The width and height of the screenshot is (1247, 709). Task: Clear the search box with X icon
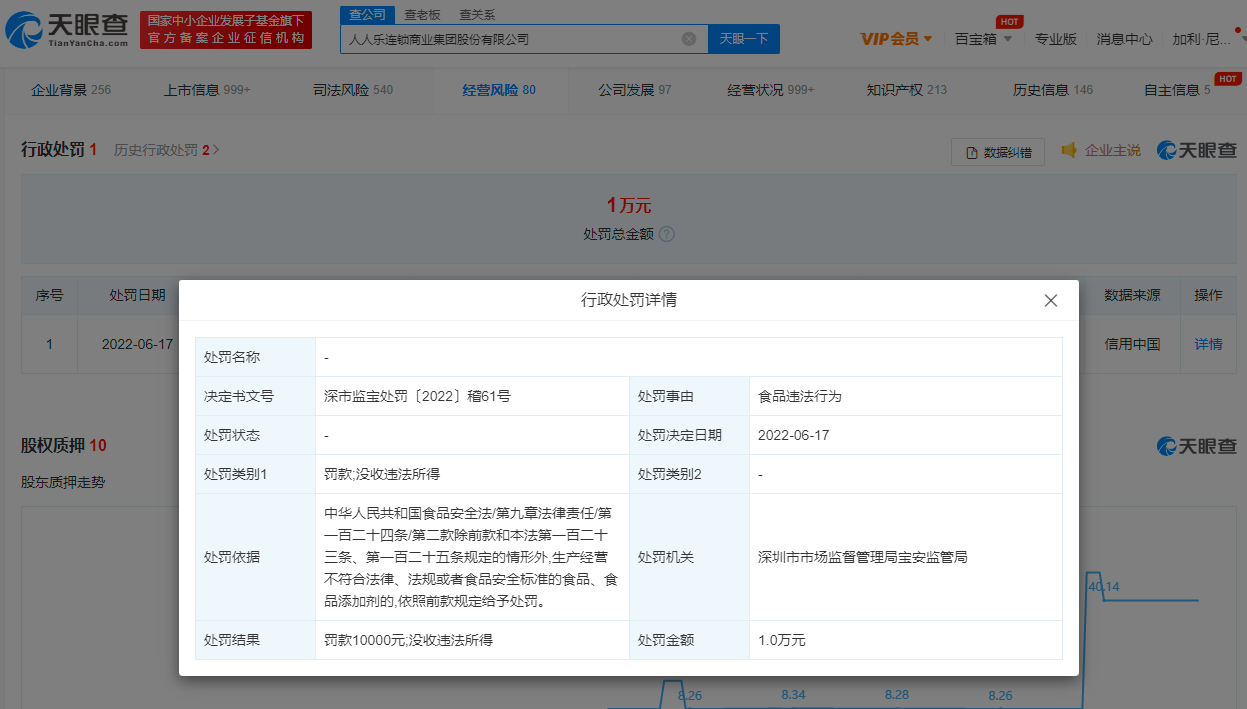689,39
